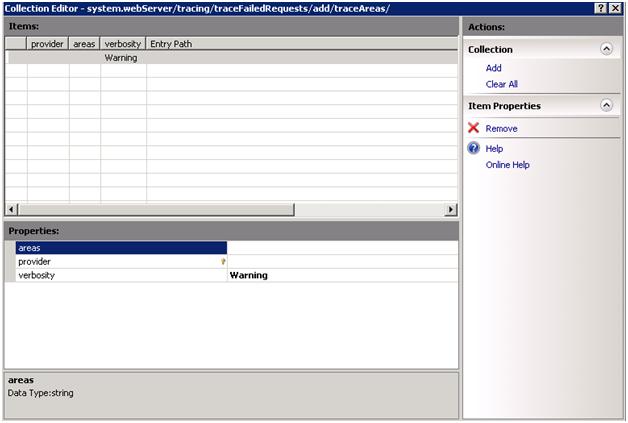Click the title bar question mark help button

click(x=601, y=8)
